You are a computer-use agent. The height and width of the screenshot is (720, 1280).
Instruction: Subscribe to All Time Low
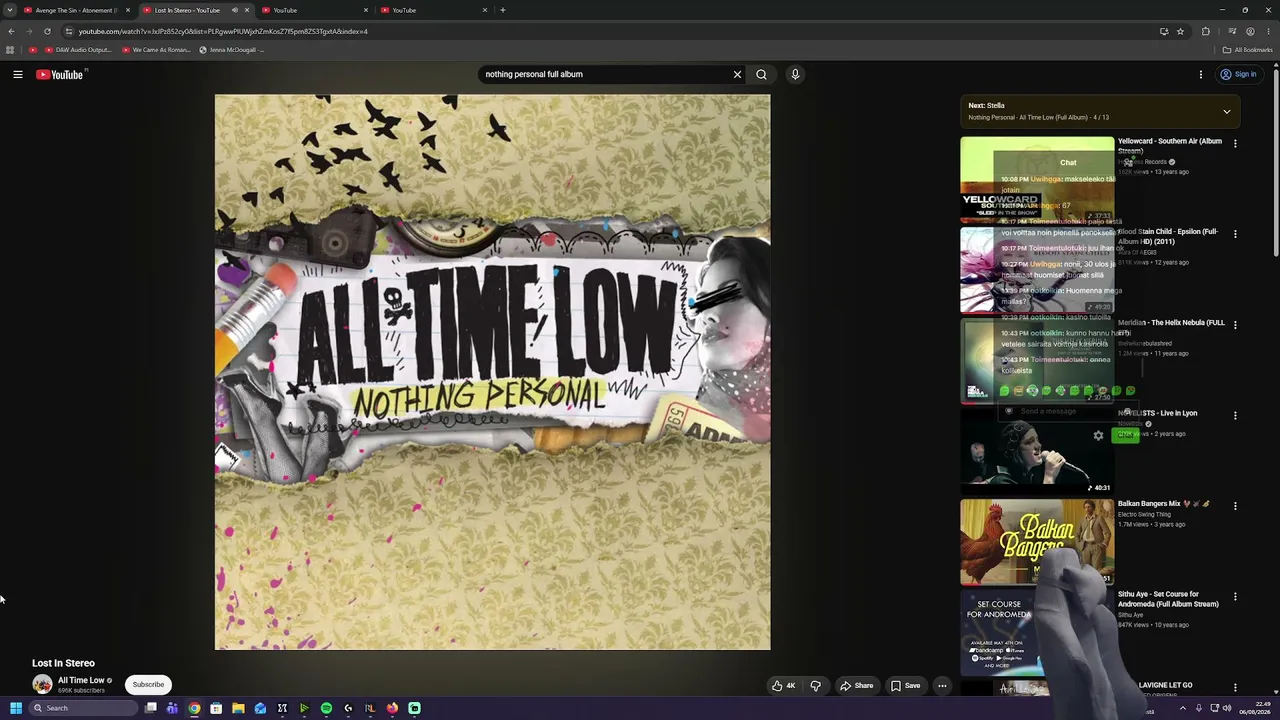pyautogui.click(x=148, y=685)
